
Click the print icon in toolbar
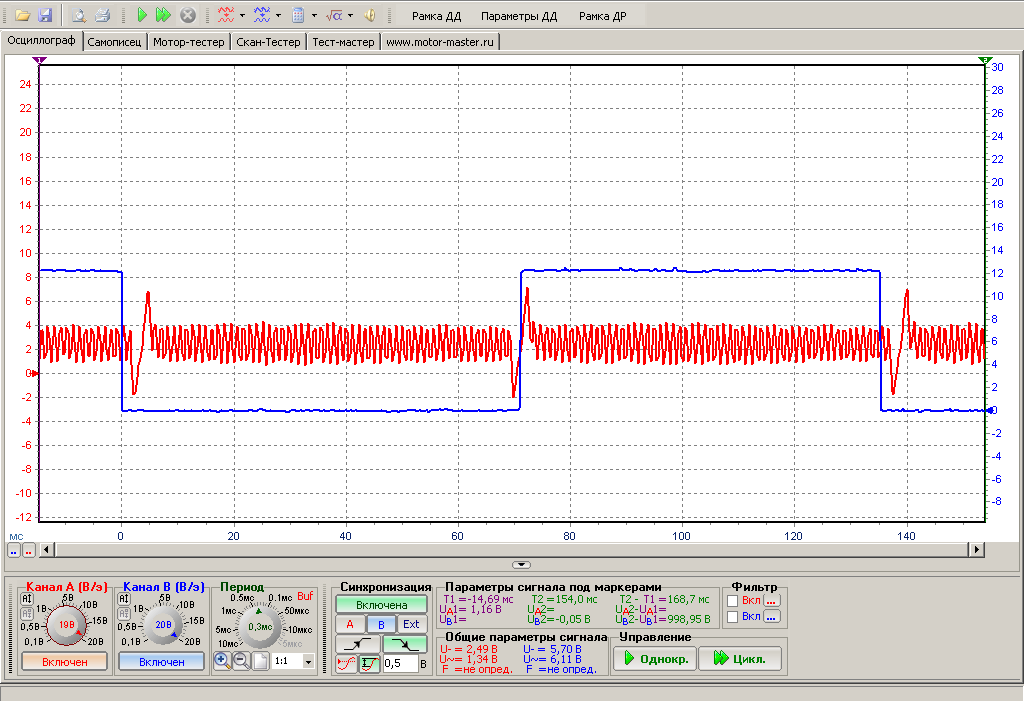coord(102,16)
